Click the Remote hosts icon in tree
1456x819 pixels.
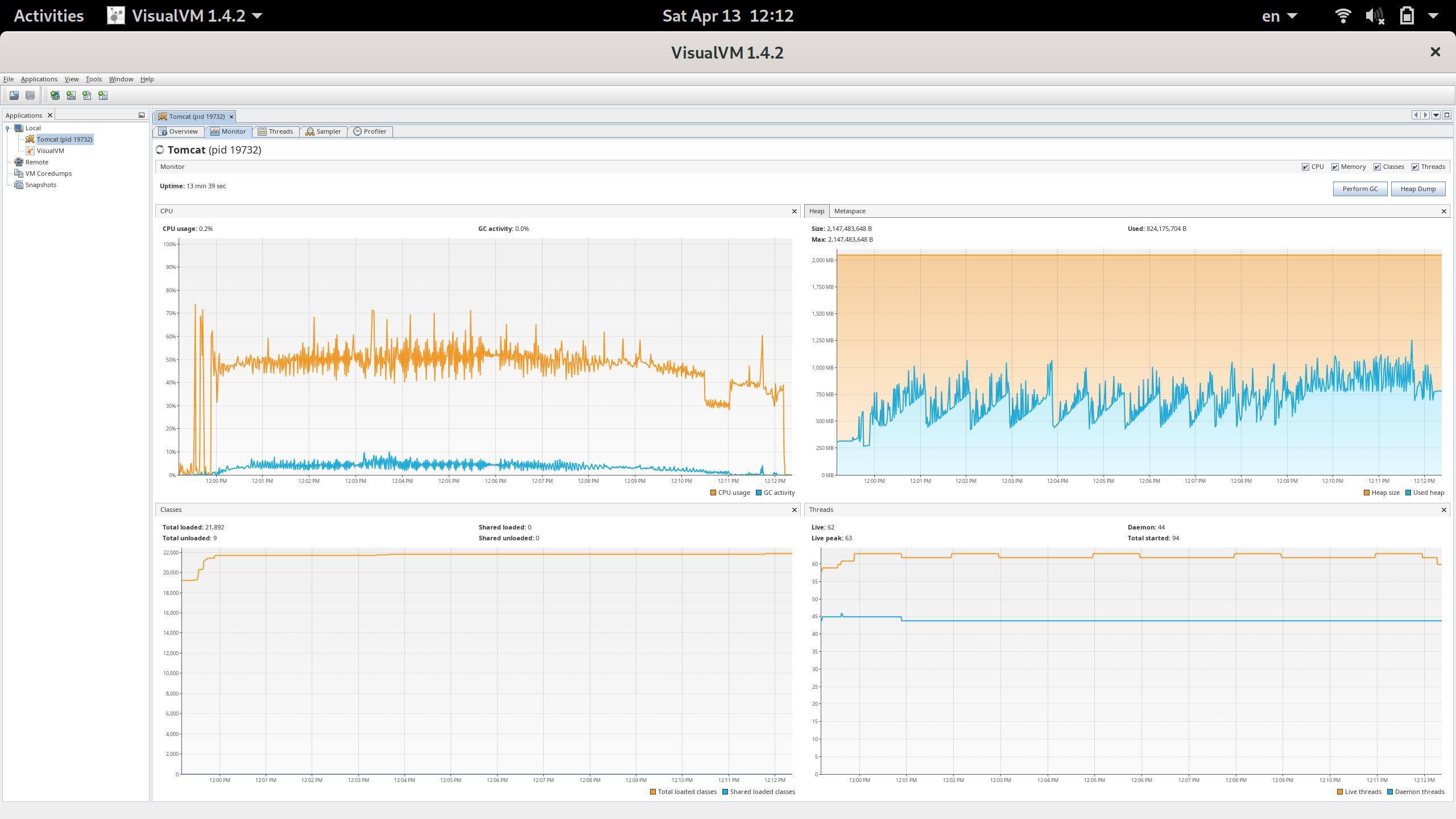click(x=19, y=162)
